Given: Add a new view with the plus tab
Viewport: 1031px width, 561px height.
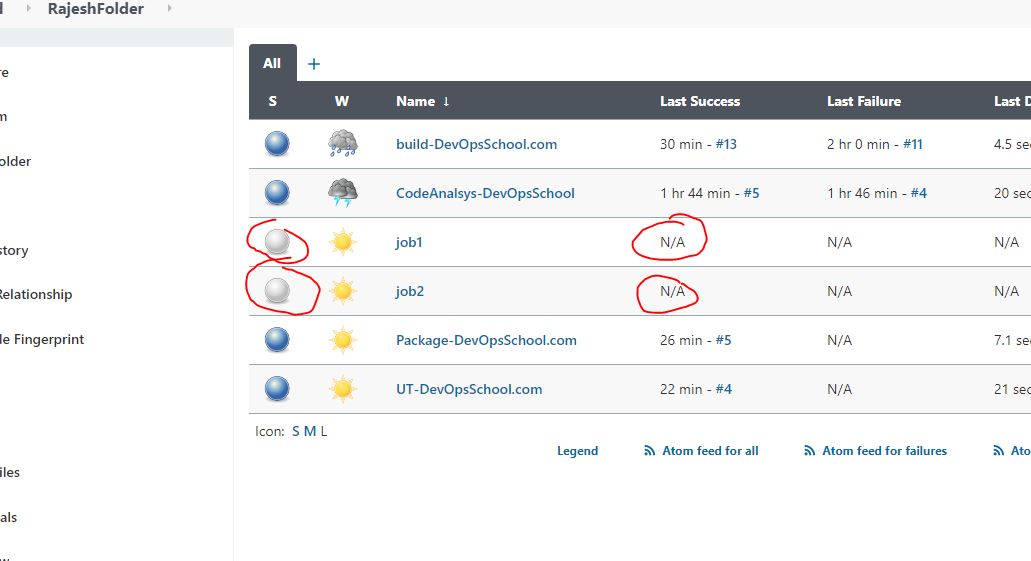Looking at the screenshot, I should point(314,64).
